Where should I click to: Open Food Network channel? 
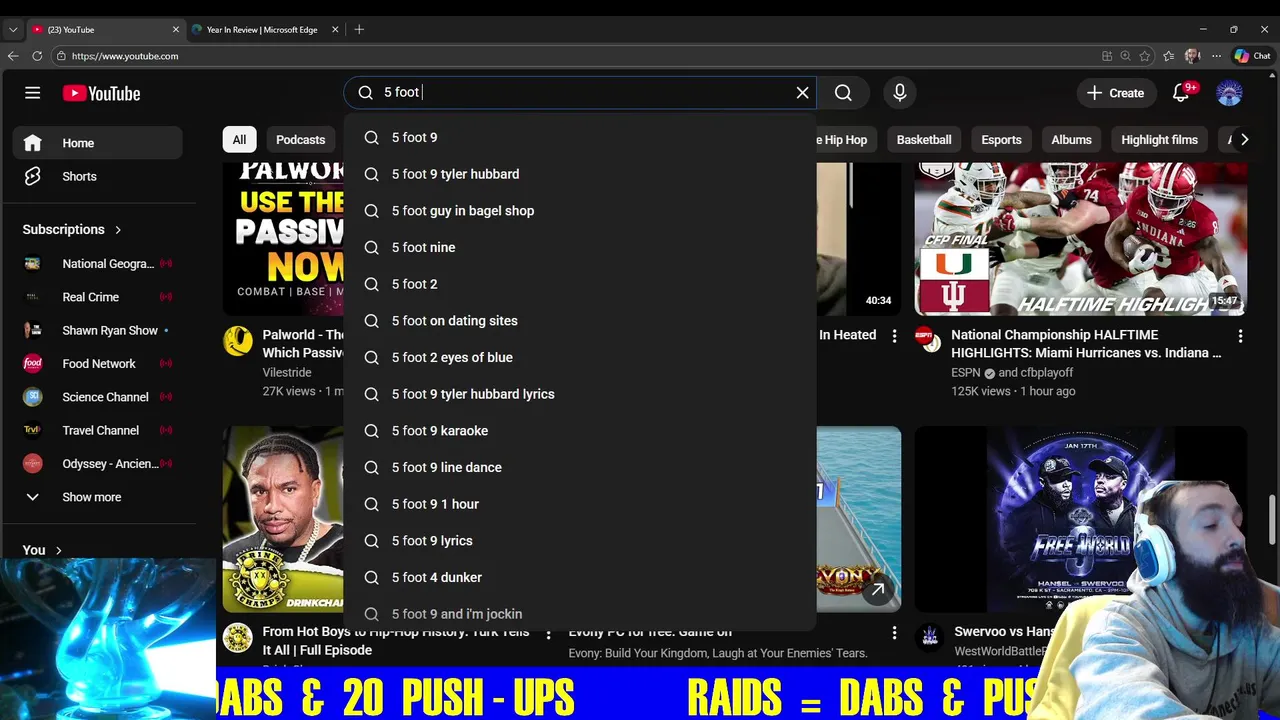[x=98, y=364]
